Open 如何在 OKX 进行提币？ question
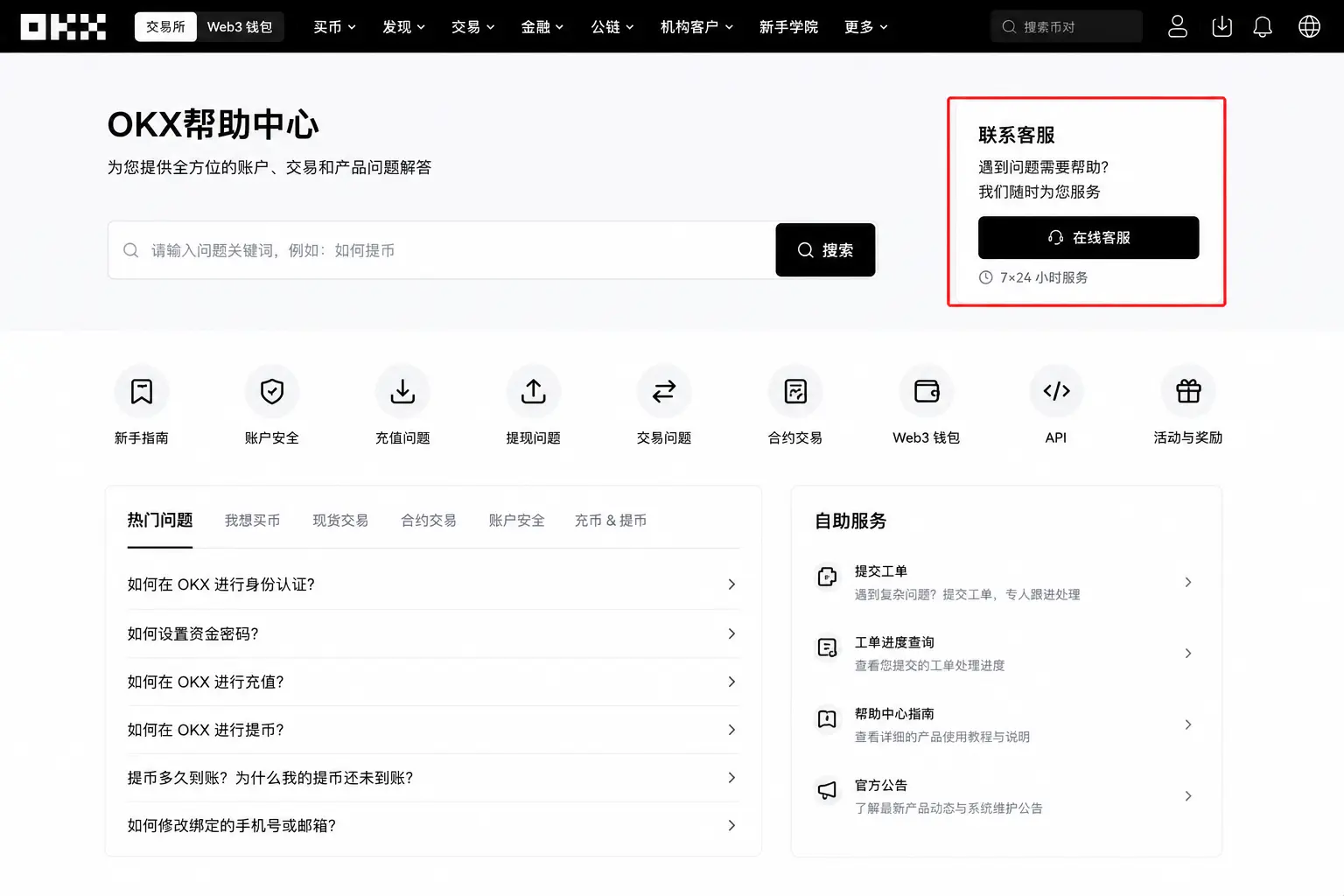Viewport: 1344px width, 896px height. 433,730
